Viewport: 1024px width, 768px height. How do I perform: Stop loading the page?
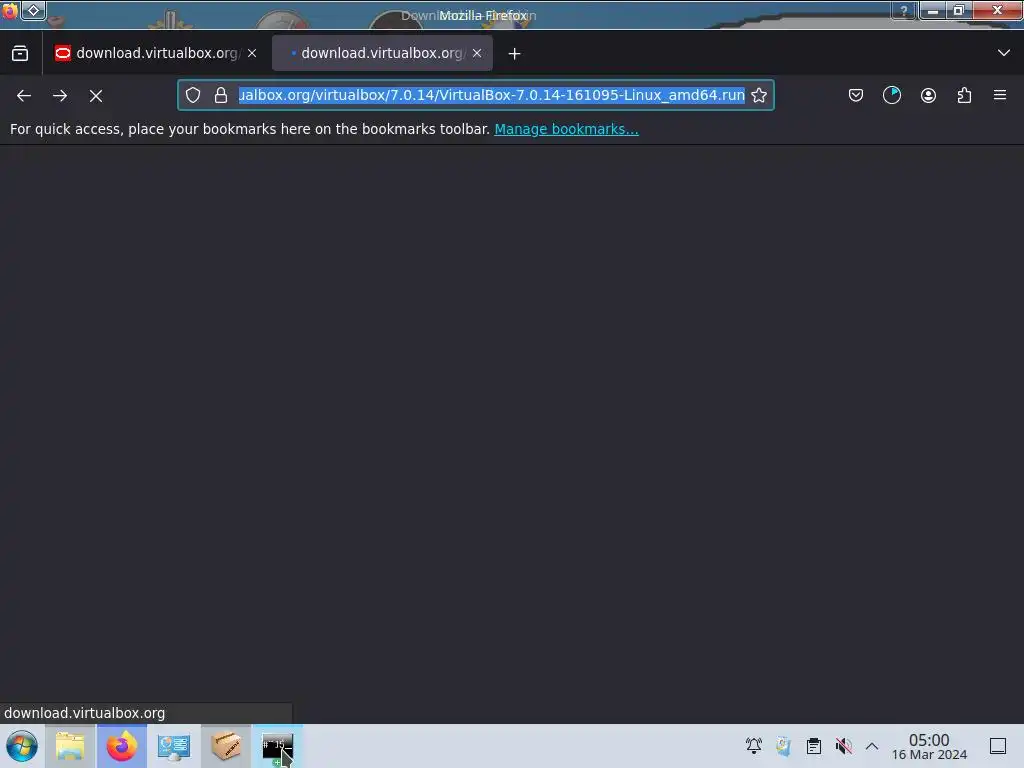[x=96, y=96]
